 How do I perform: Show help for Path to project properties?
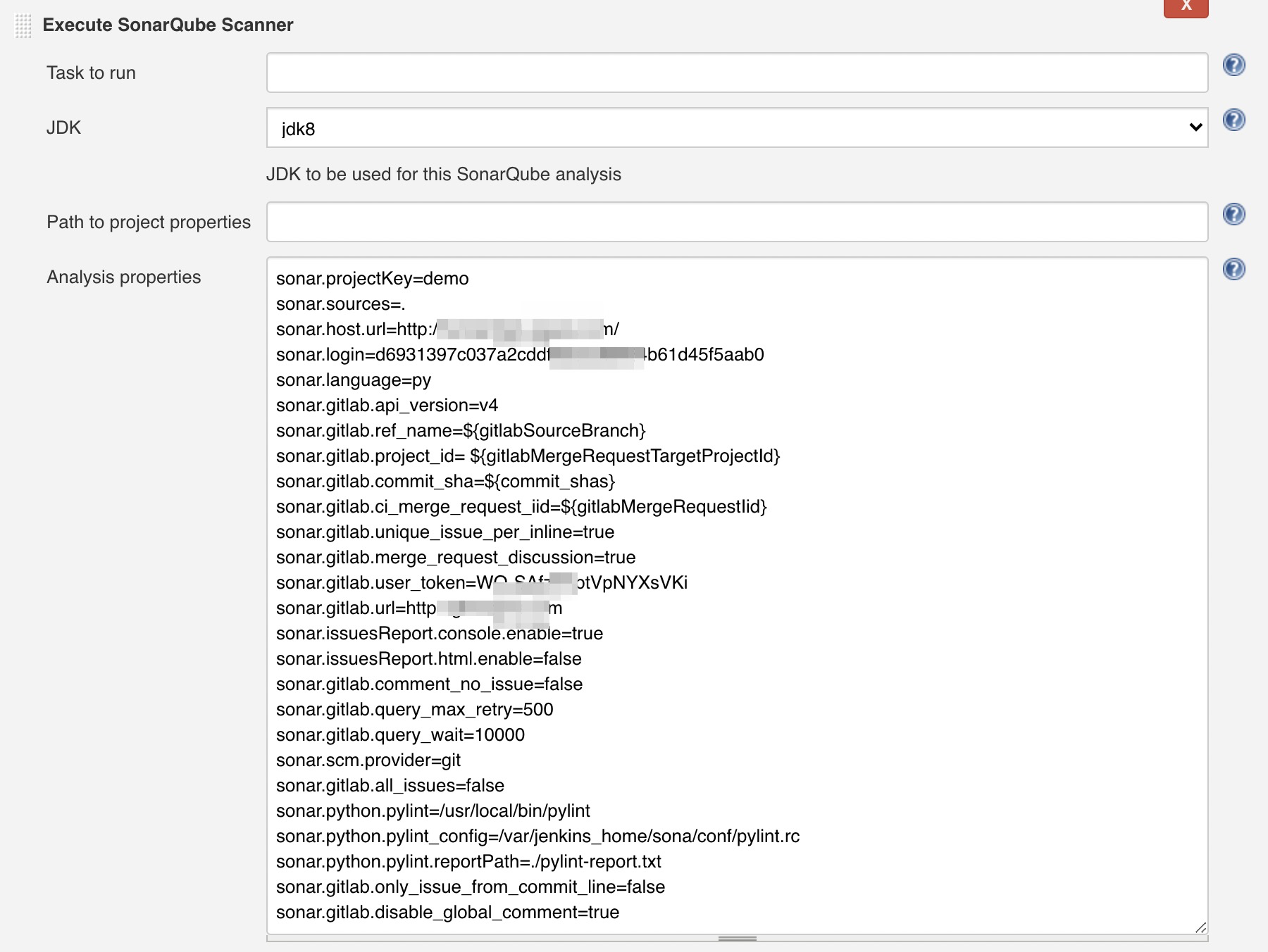point(1233,215)
